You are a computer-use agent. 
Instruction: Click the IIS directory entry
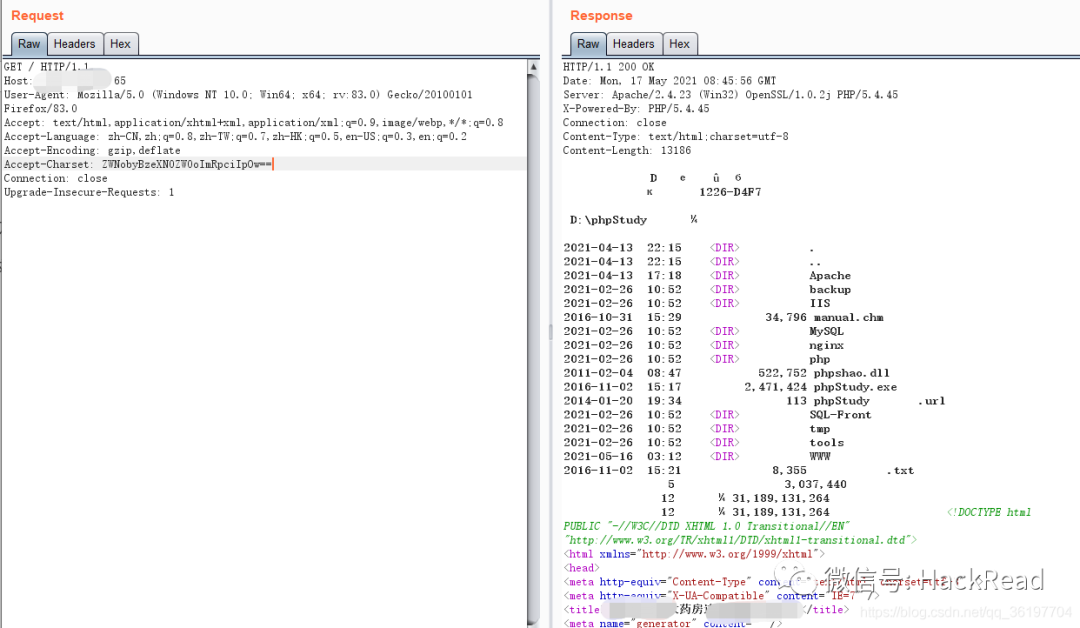coord(820,303)
